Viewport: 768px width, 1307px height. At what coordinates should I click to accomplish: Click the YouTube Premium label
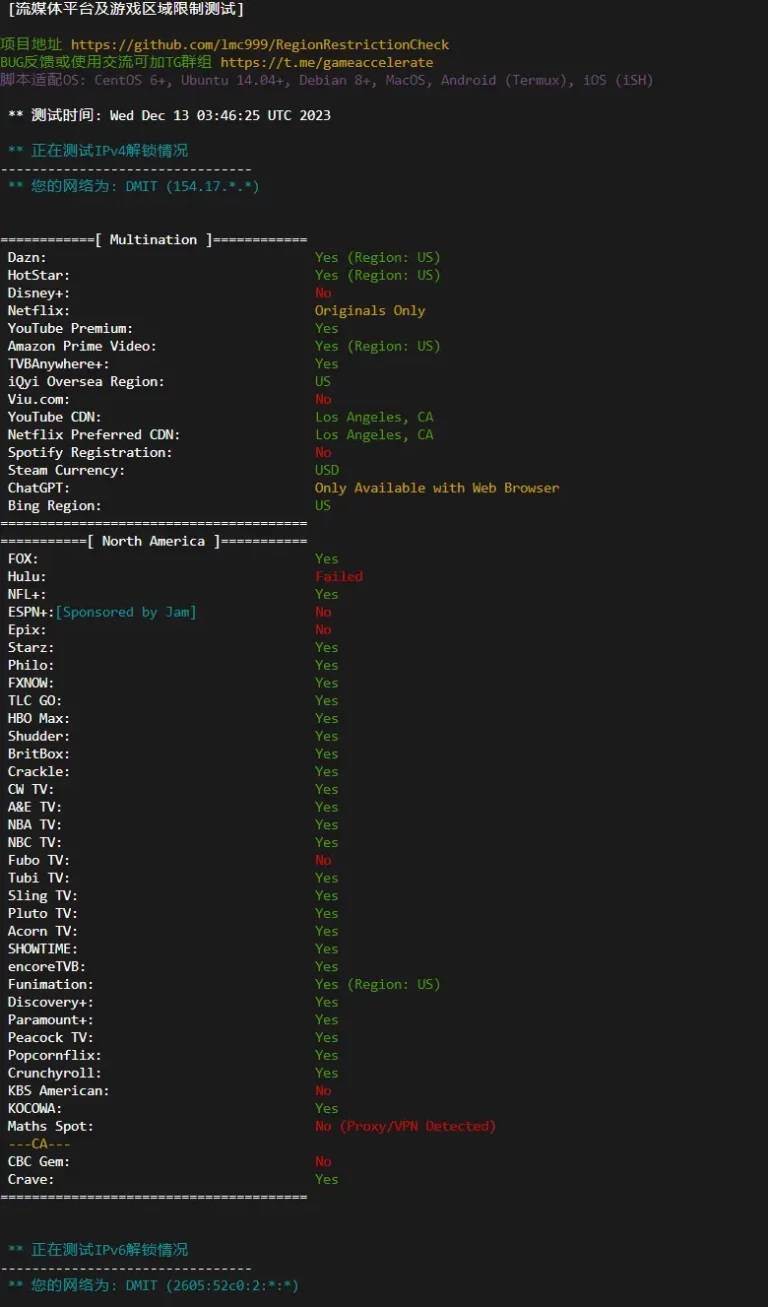click(70, 328)
